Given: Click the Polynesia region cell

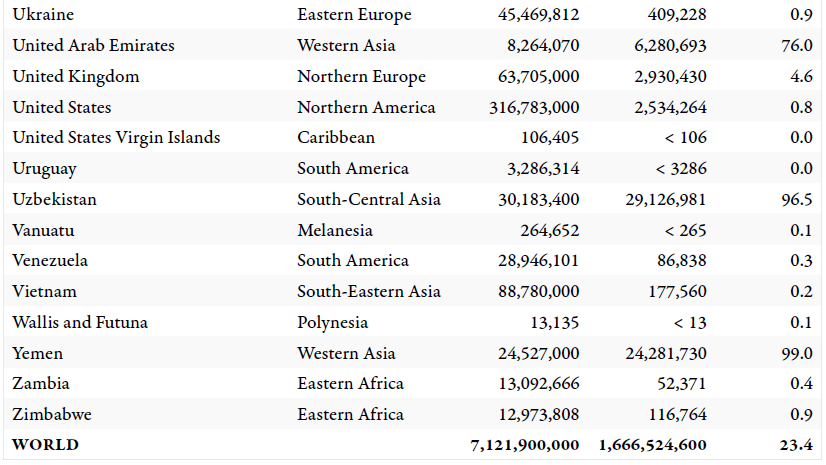Looking at the screenshot, I should [x=332, y=323].
